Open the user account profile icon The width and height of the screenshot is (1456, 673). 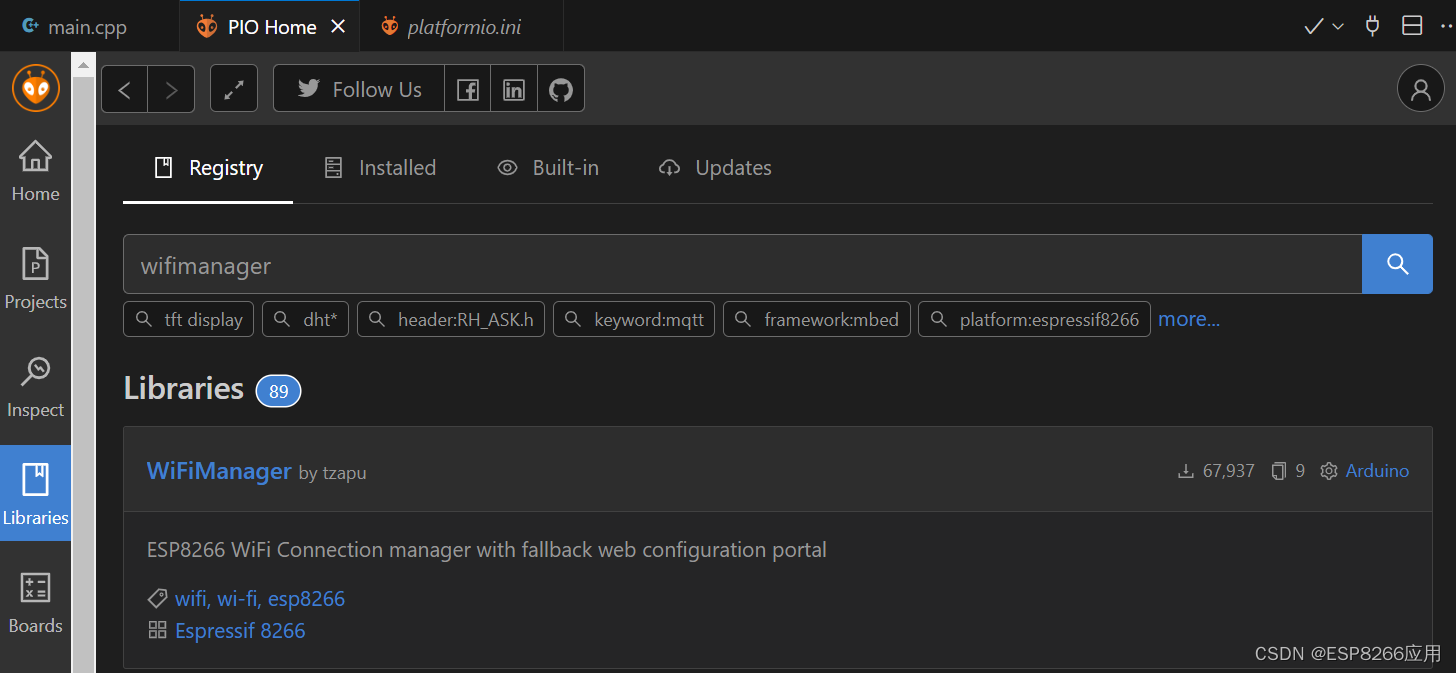point(1420,89)
